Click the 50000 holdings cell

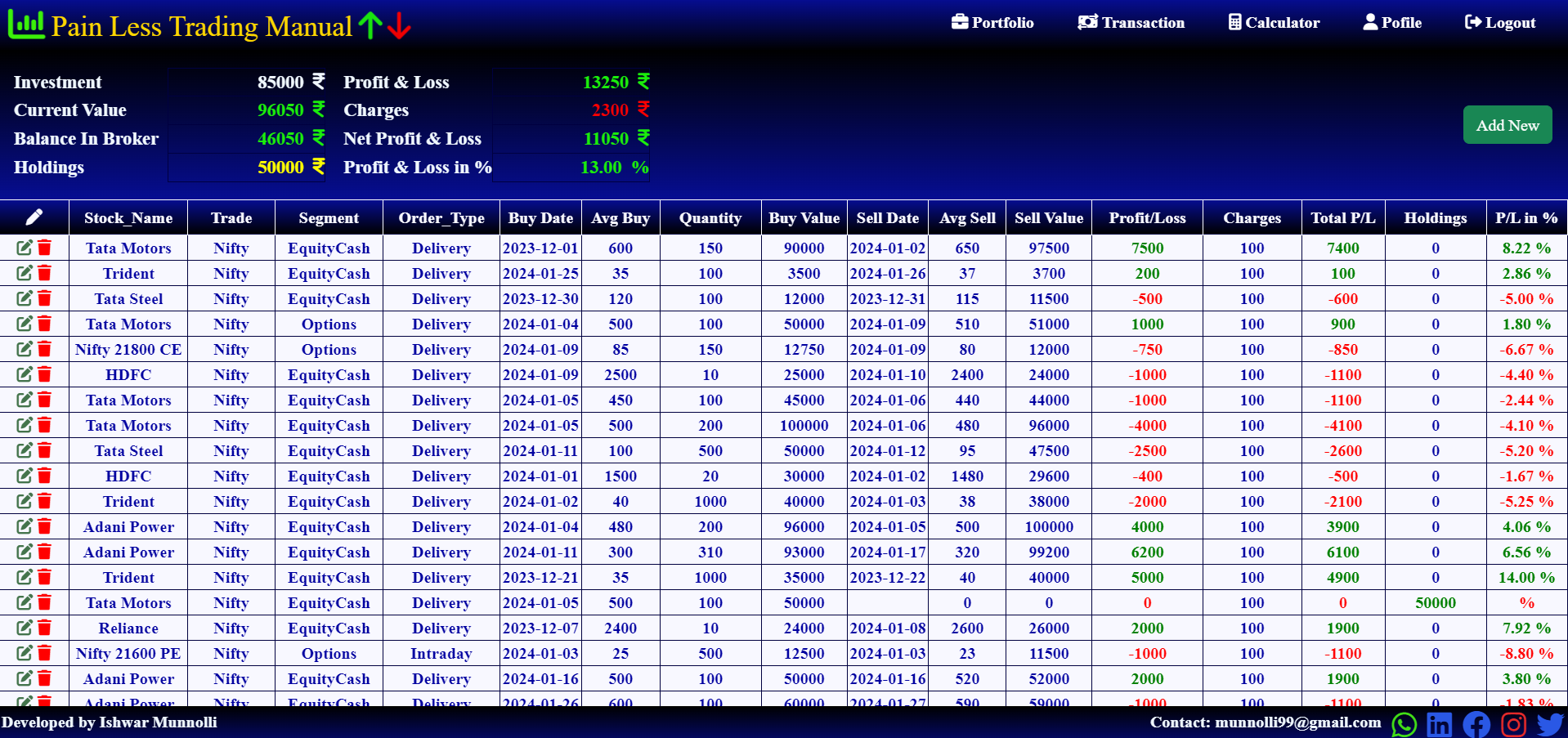pyautogui.click(x=1436, y=602)
